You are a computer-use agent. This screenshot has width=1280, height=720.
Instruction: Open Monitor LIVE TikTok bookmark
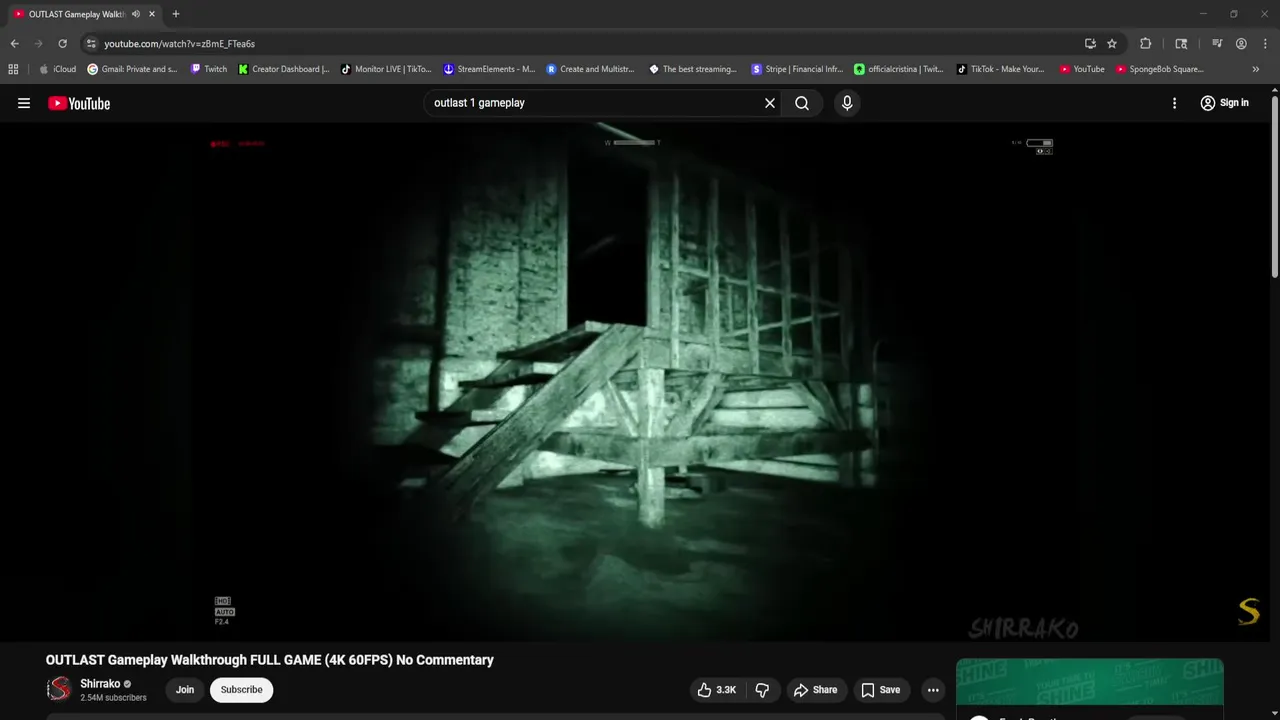point(386,69)
